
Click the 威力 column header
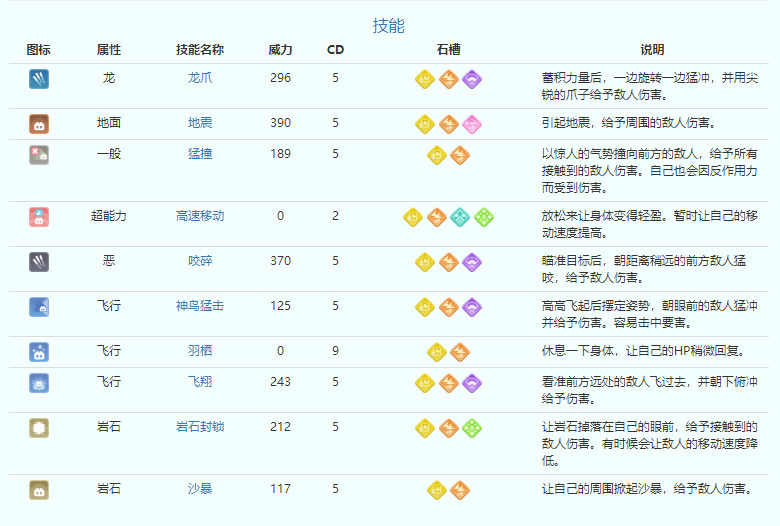[281, 50]
